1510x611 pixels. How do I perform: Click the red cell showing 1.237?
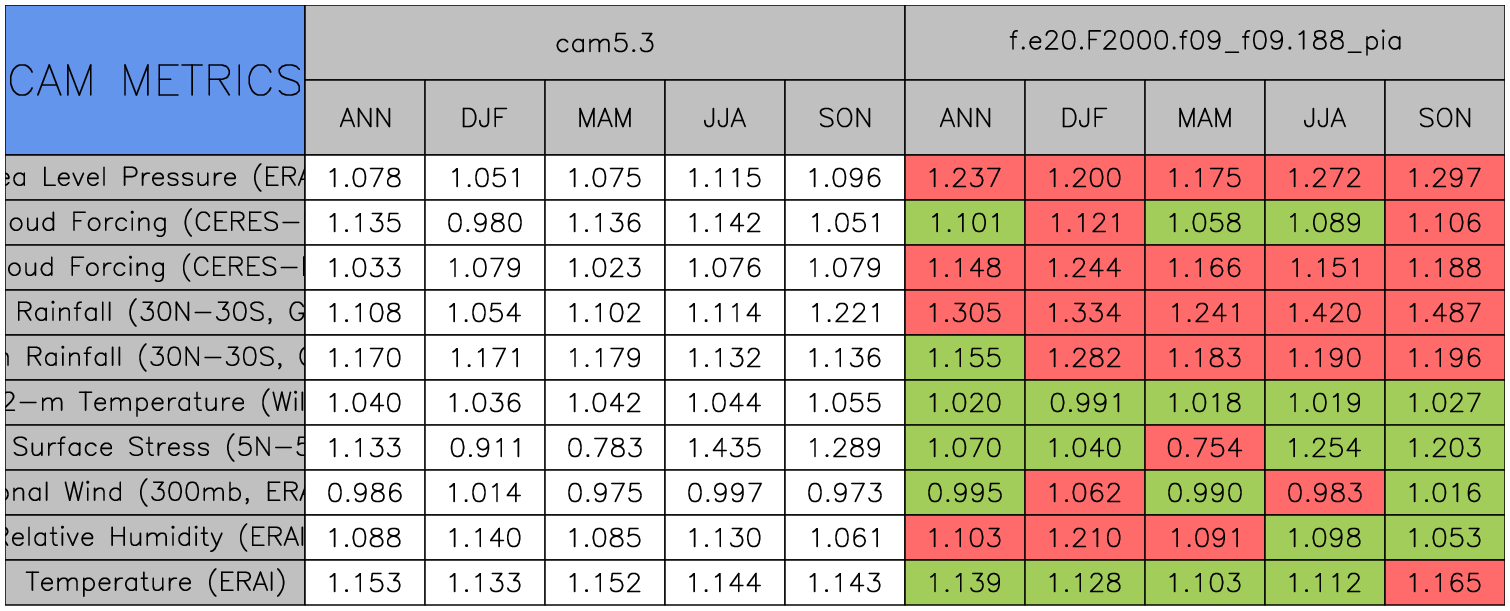(x=964, y=177)
